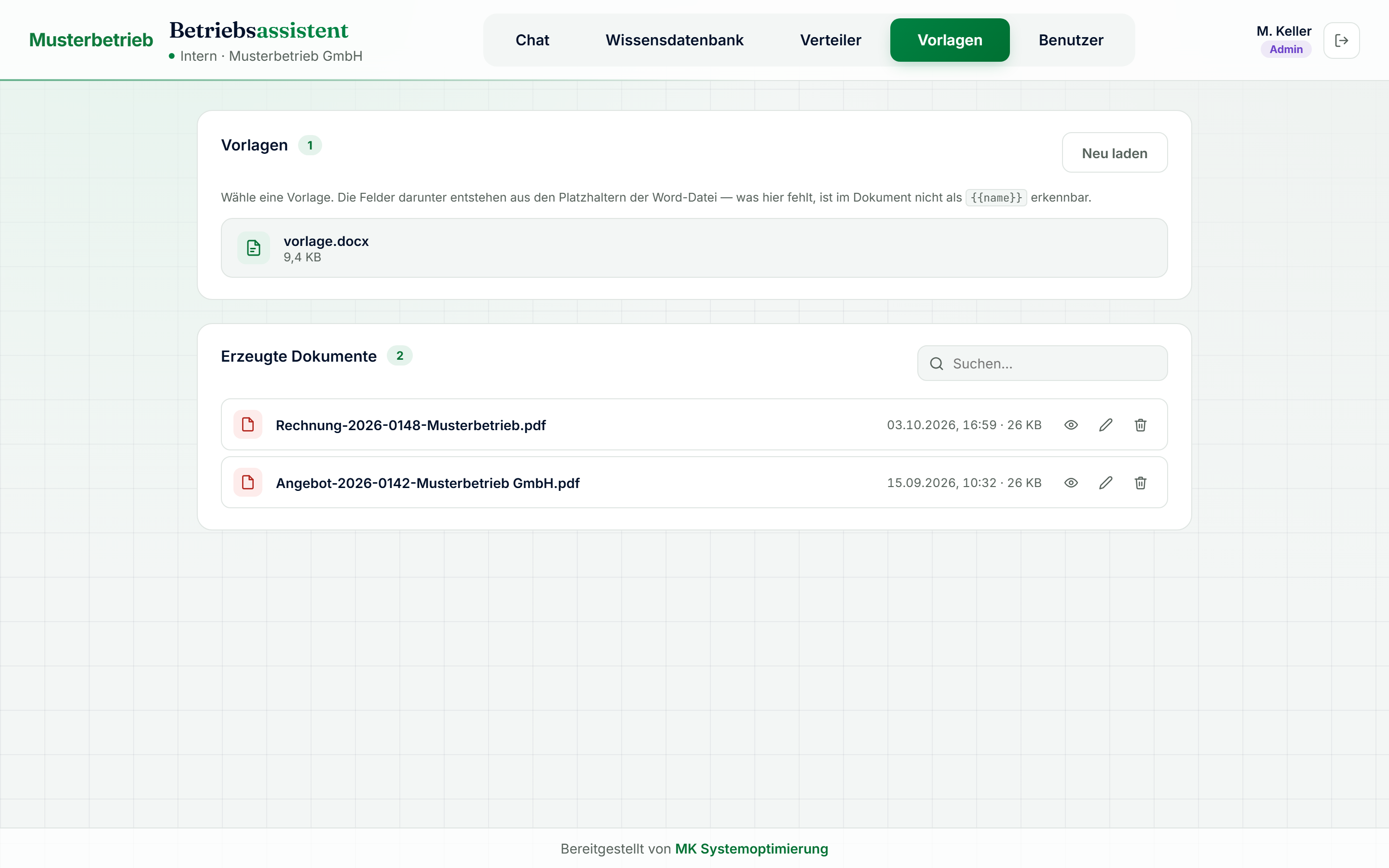The width and height of the screenshot is (1389, 868).
Task: Click the Admin role badge
Action: tap(1286, 49)
